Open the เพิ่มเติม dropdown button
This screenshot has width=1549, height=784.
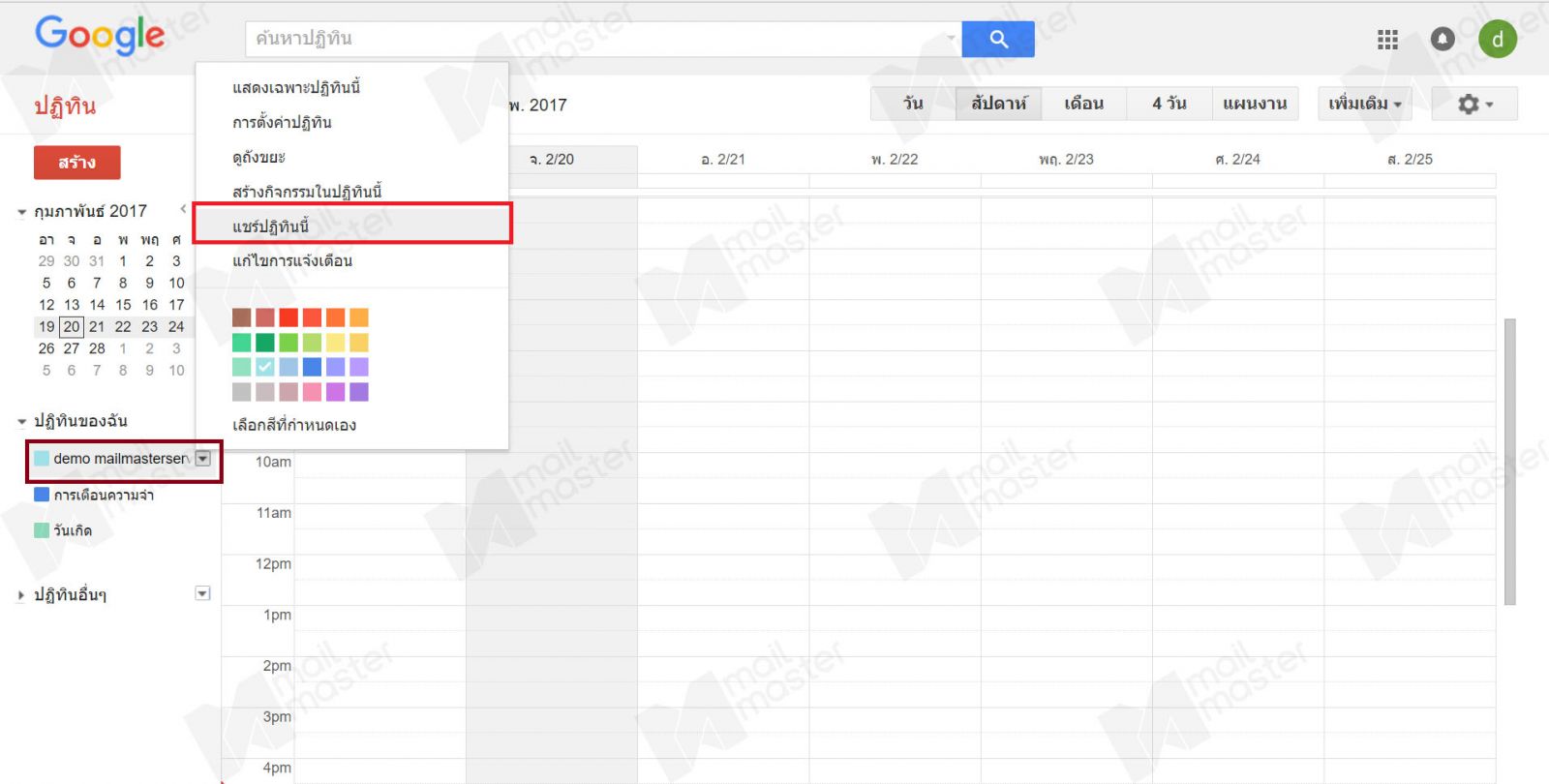[x=1364, y=104]
